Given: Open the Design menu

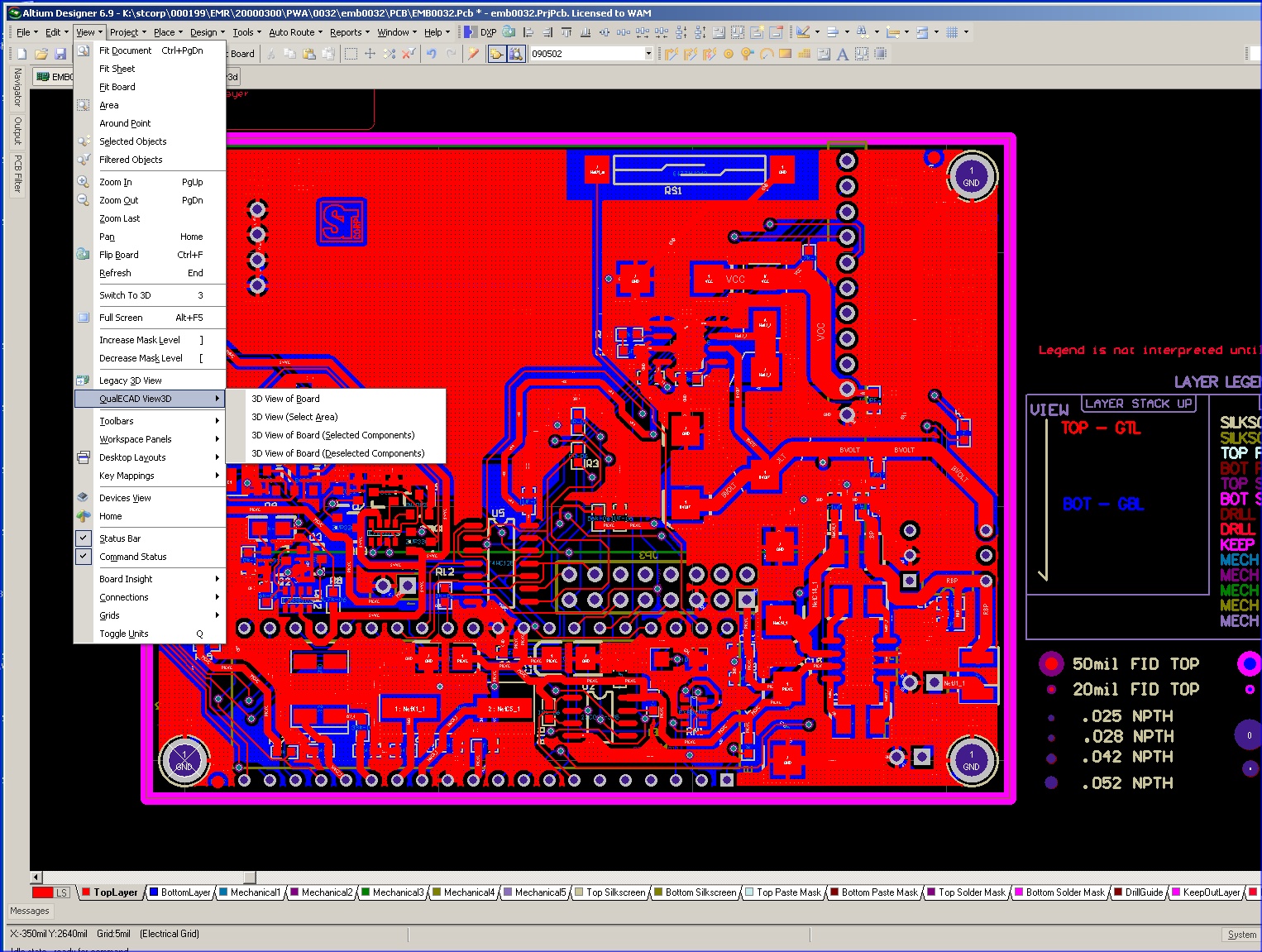Looking at the screenshot, I should [208, 32].
